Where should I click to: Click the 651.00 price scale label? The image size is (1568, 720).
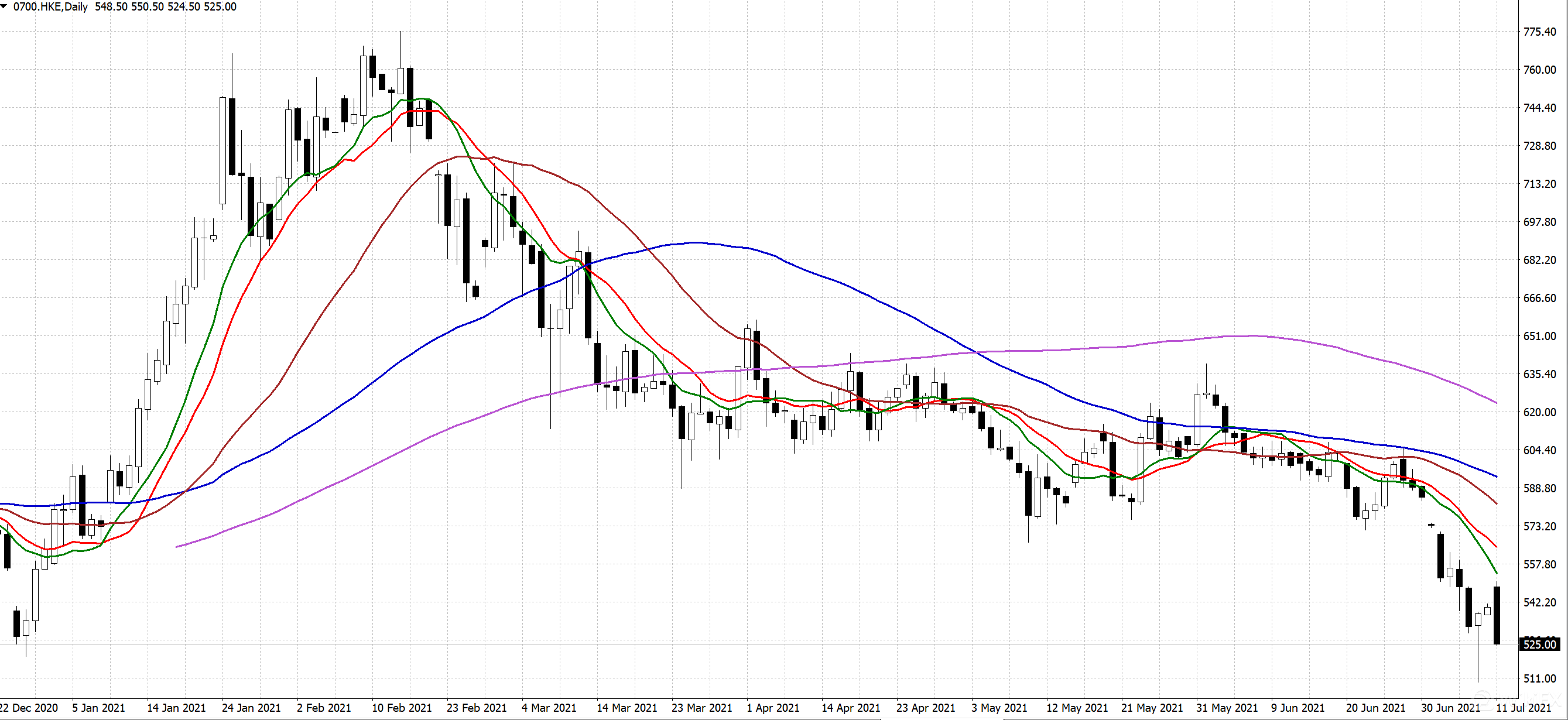(x=1539, y=336)
